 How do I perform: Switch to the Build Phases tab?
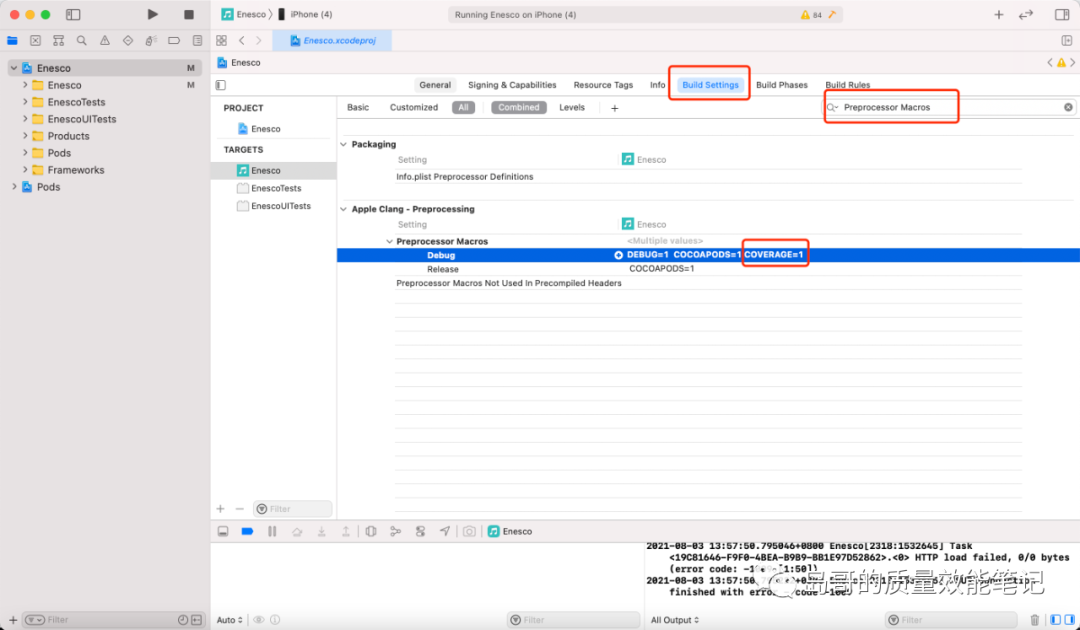pos(782,85)
